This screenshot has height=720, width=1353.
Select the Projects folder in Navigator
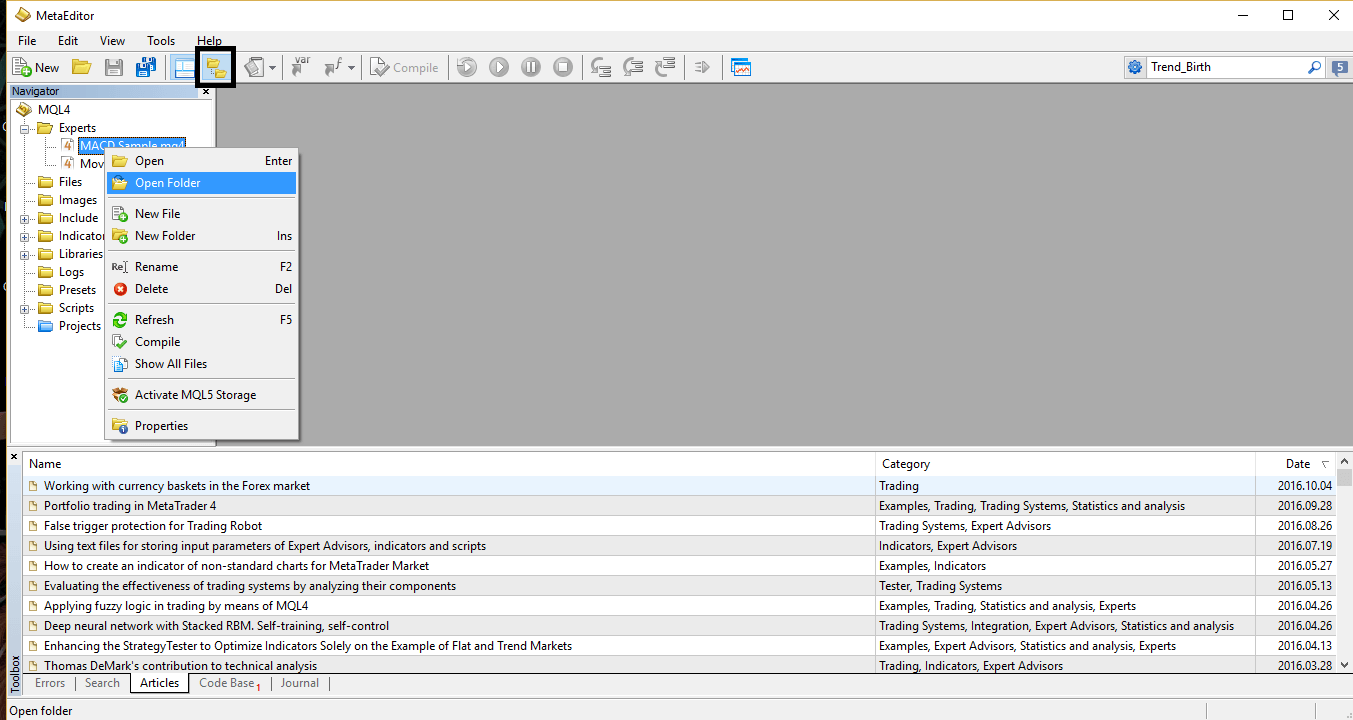(x=80, y=326)
